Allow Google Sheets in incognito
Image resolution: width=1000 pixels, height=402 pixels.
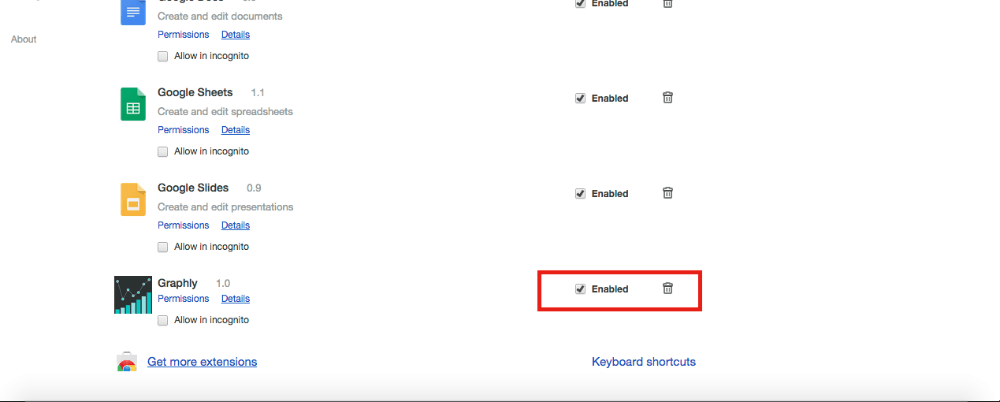(163, 152)
